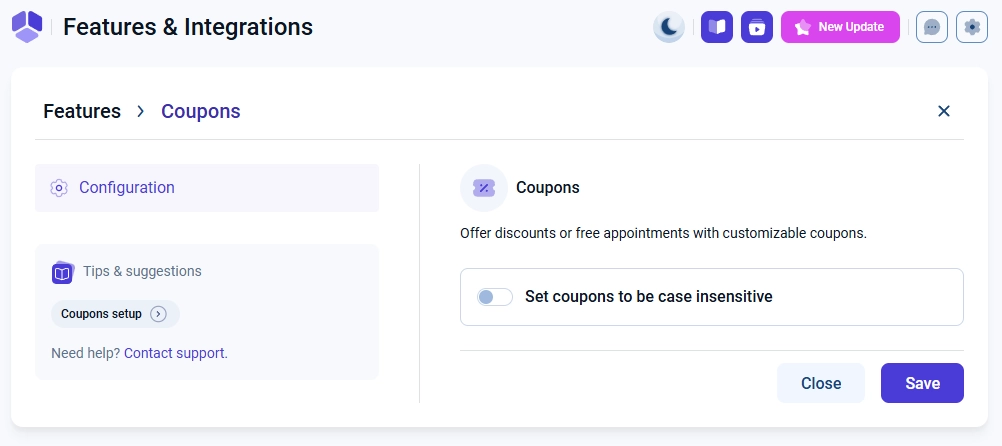Click the app logo in the header
This screenshot has width=1002, height=446.
click(28, 27)
